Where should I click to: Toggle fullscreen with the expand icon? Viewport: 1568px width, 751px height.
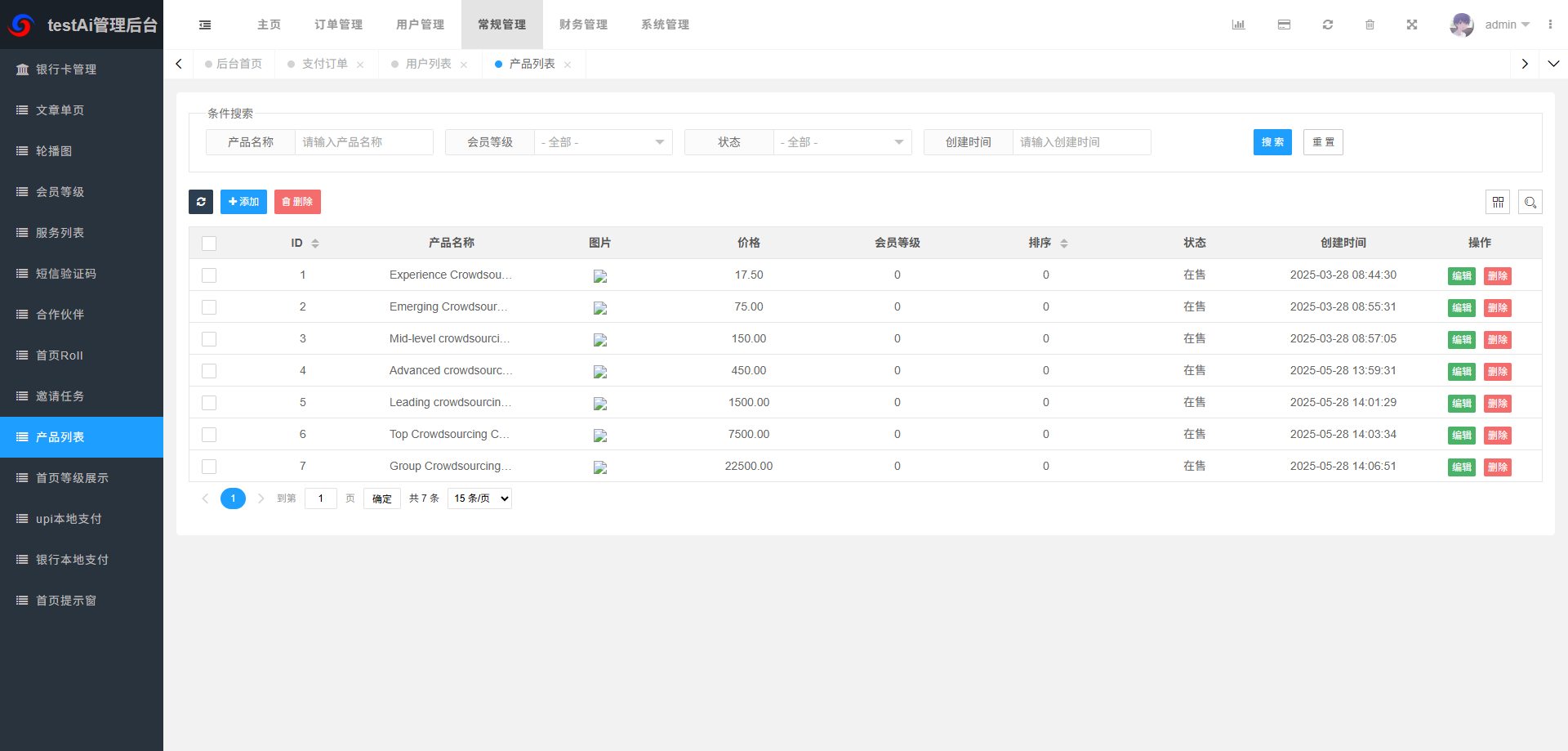(x=1412, y=25)
